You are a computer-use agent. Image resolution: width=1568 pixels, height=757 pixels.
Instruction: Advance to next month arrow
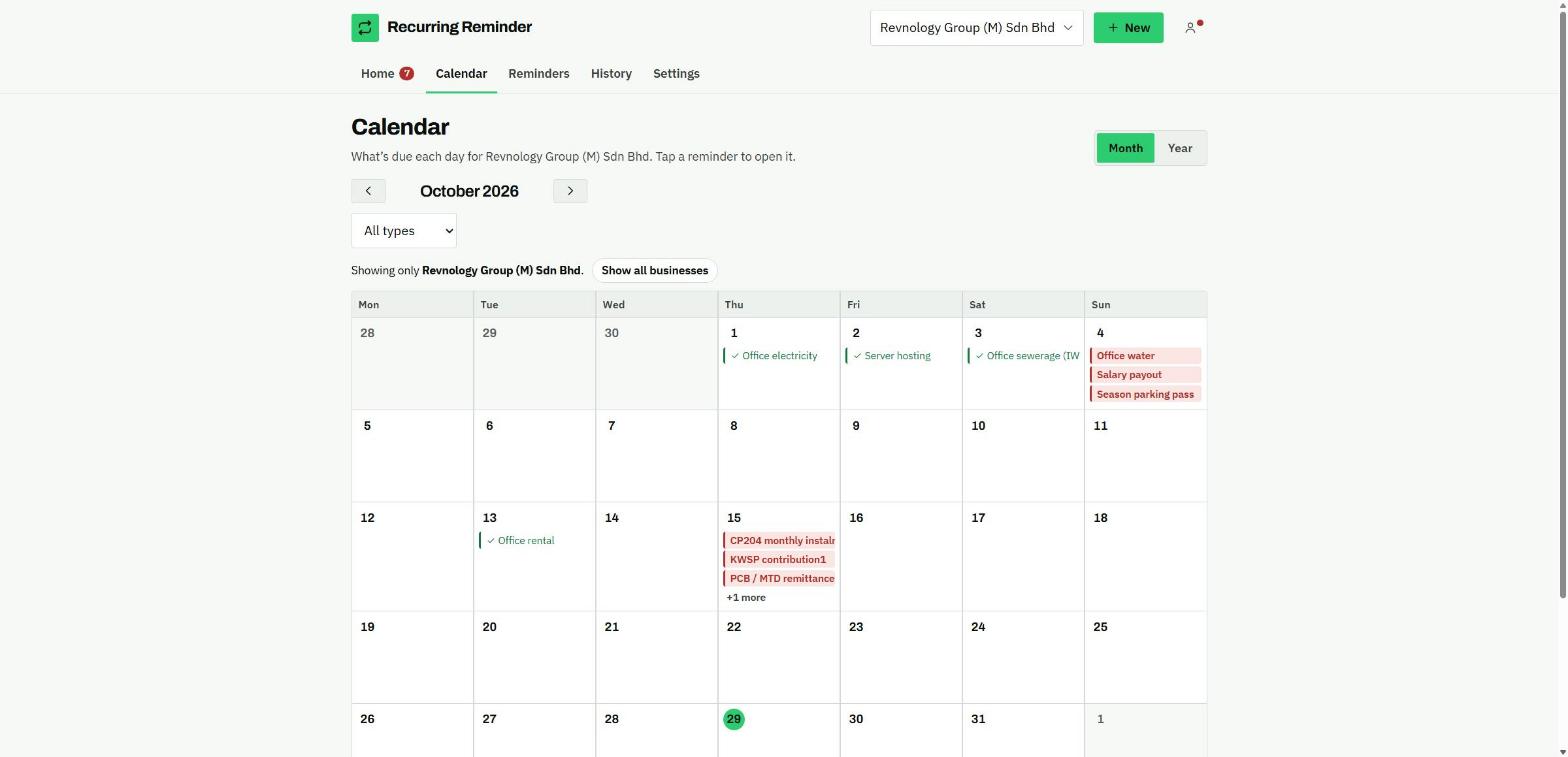tap(570, 191)
